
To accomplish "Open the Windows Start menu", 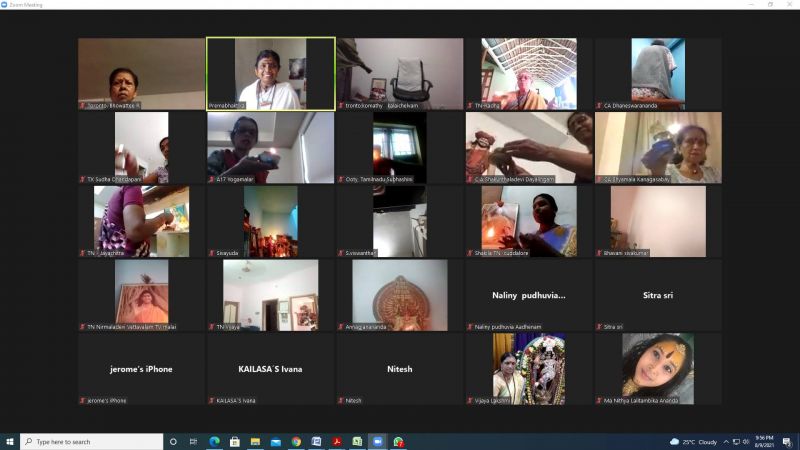I will (10, 441).
